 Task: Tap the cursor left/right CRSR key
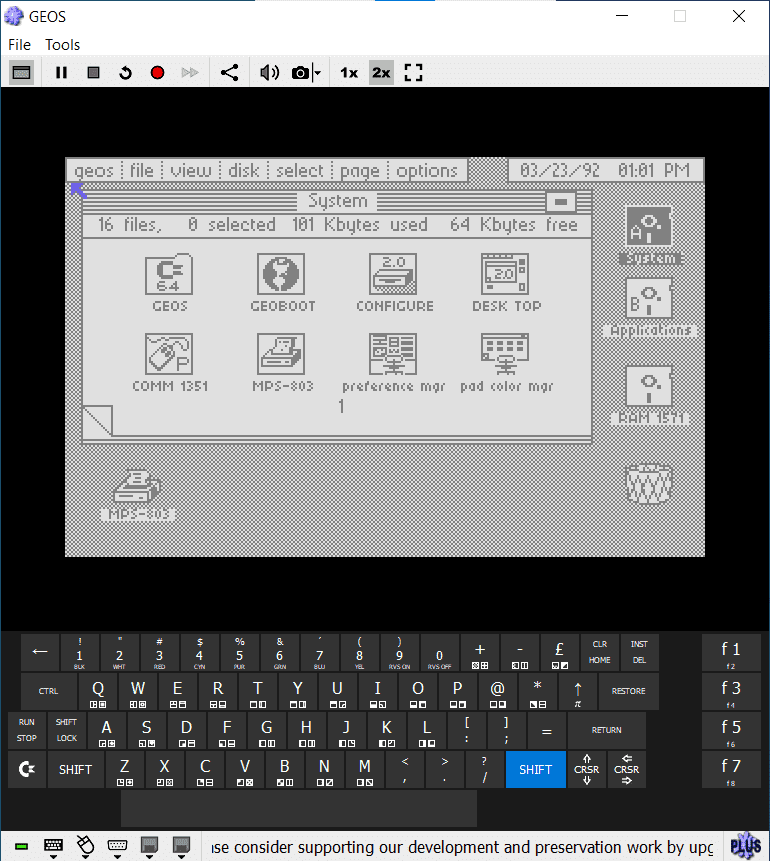627,769
